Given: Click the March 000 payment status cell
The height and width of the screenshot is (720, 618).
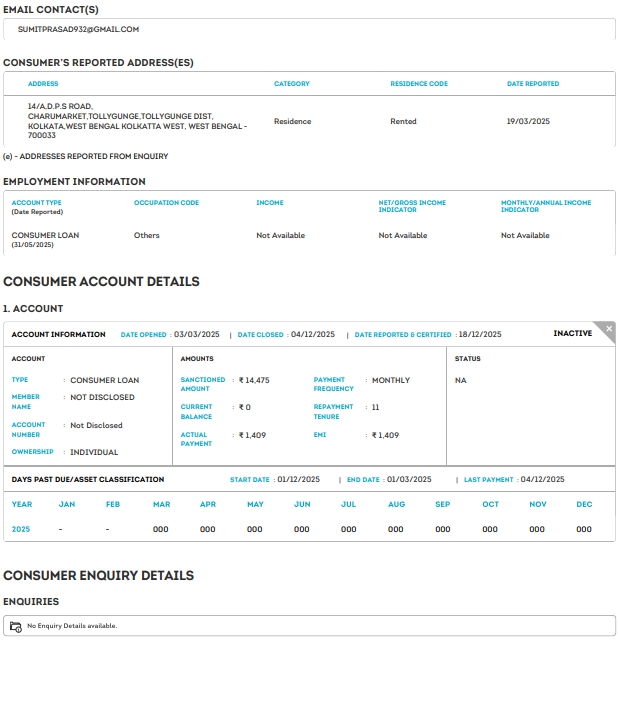Looking at the screenshot, I should point(160,529).
